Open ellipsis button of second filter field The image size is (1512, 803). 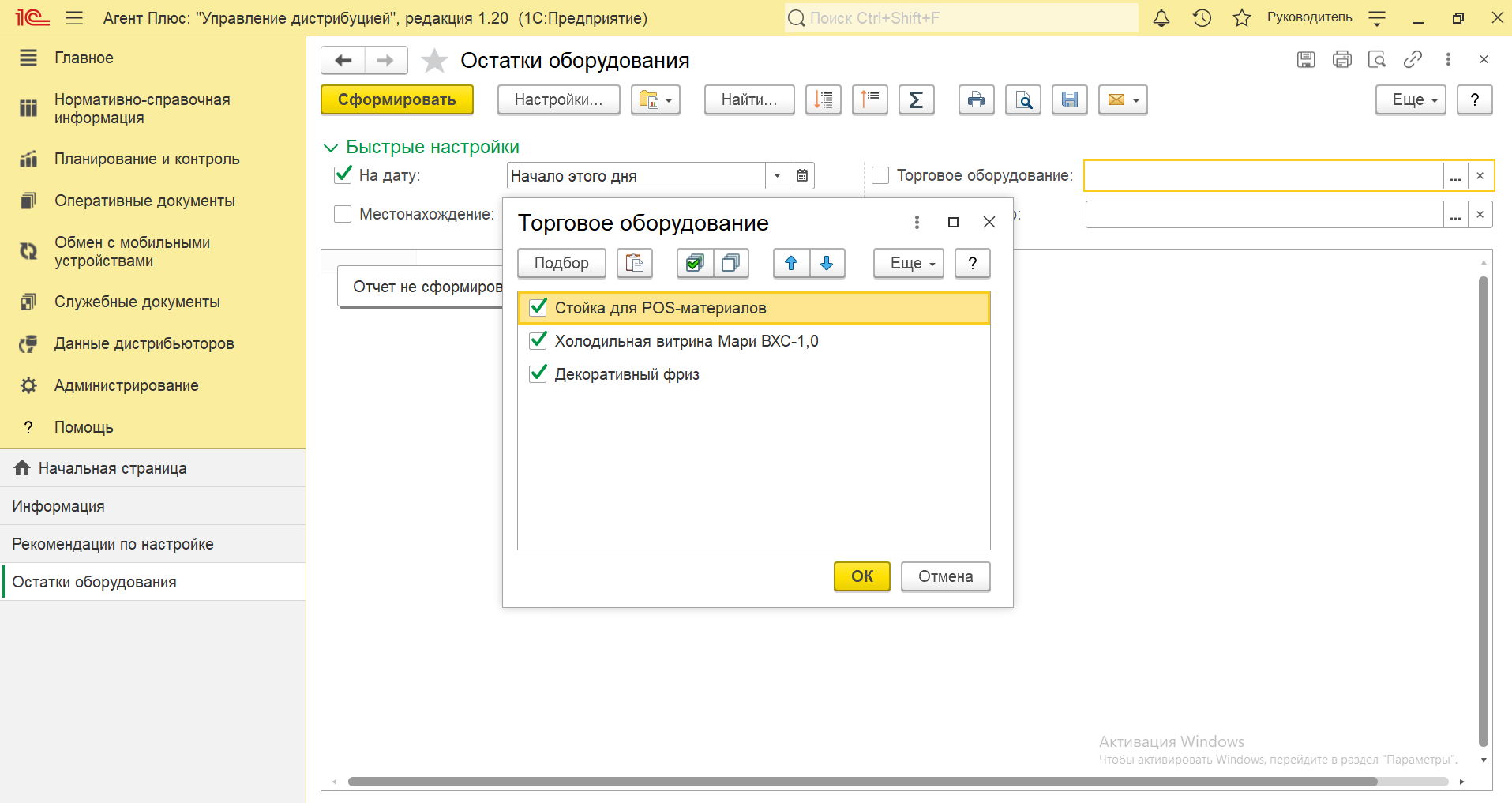(1456, 215)
